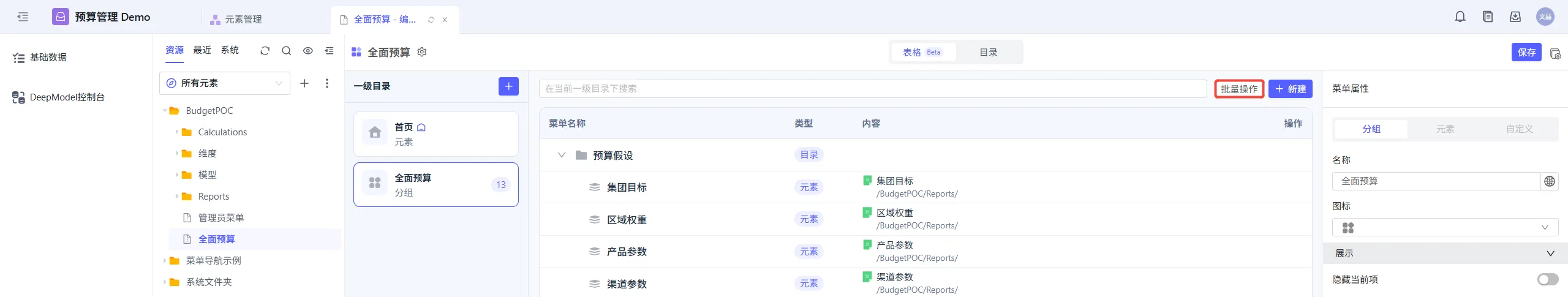Click the drag handle of 区域权重 row
The width and height of the screenshot is (1568, 297).
[x=594, y=219]
